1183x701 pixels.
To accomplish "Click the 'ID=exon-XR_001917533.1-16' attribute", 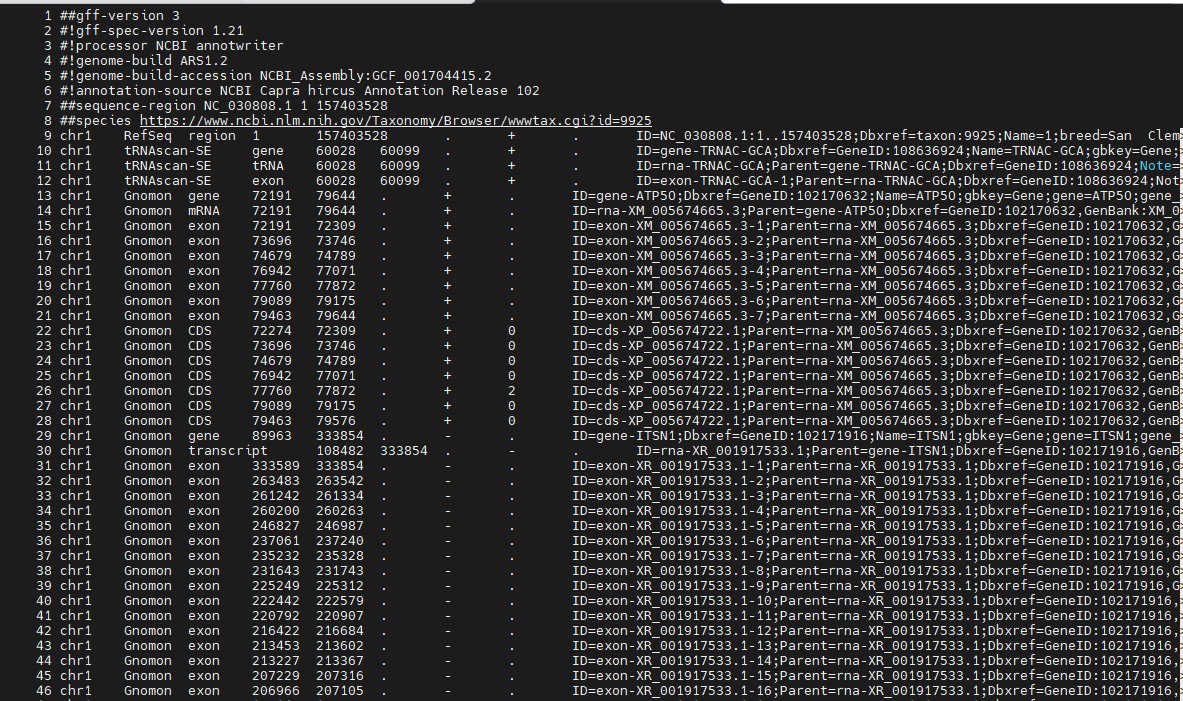I will point(672,691).
